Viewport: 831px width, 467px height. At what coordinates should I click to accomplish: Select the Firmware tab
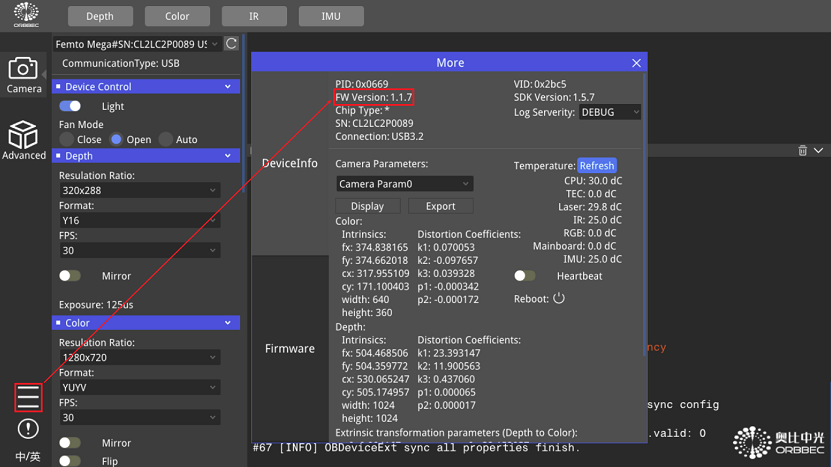(x=290, y=349)
